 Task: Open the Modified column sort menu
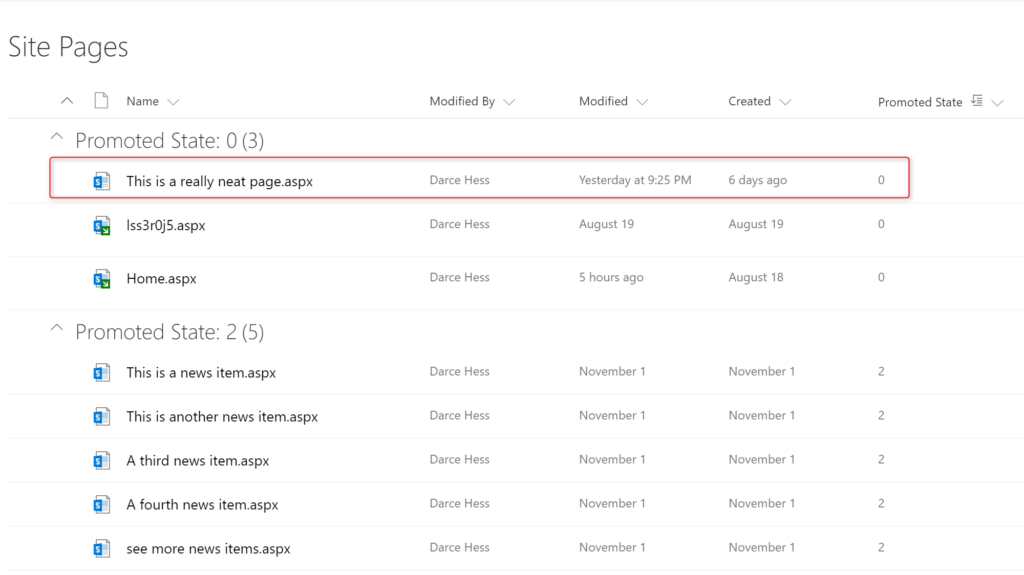click(642, 102)
